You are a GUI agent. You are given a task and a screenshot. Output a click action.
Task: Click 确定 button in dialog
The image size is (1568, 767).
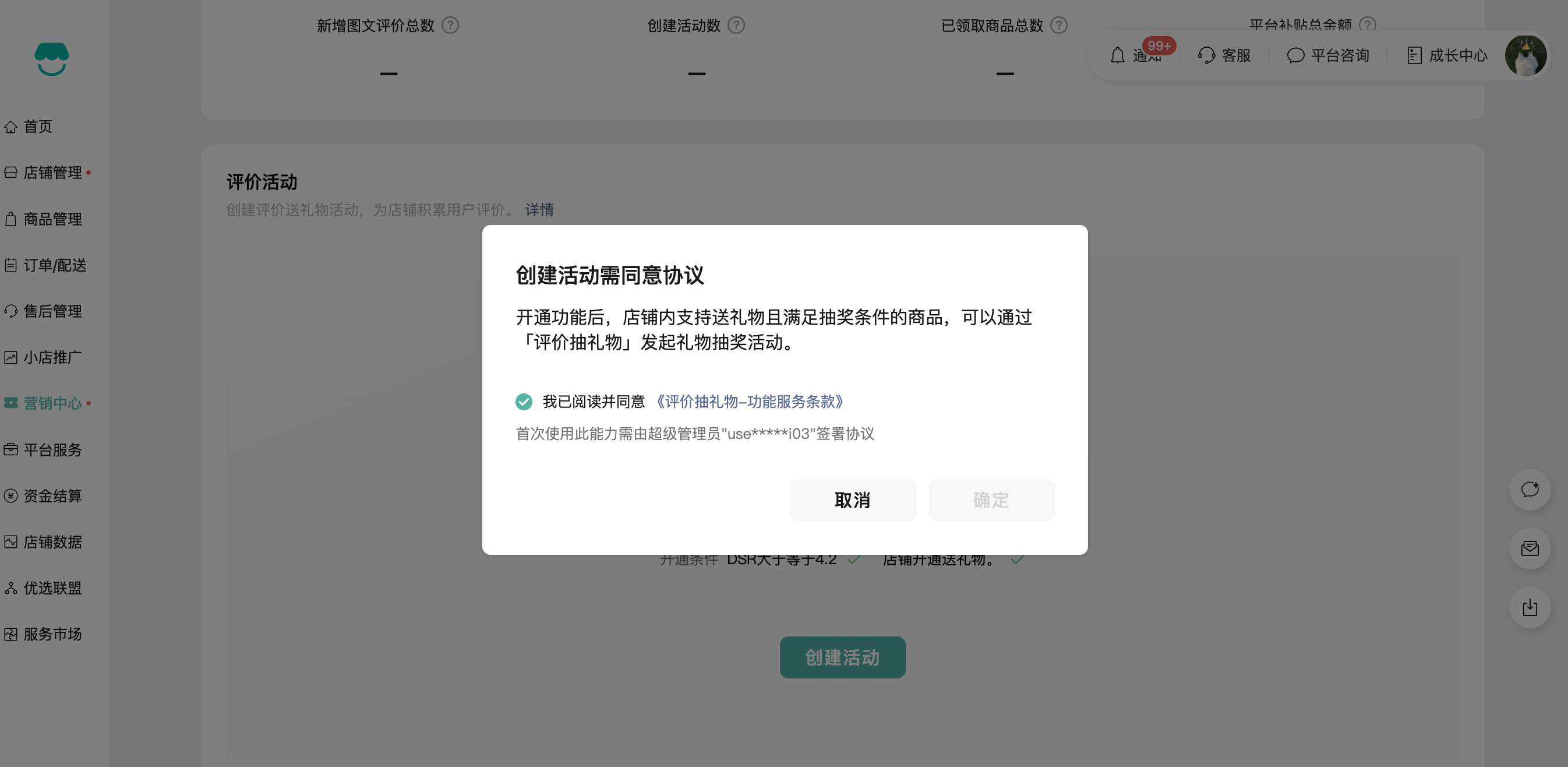click(x=991, y=500)
